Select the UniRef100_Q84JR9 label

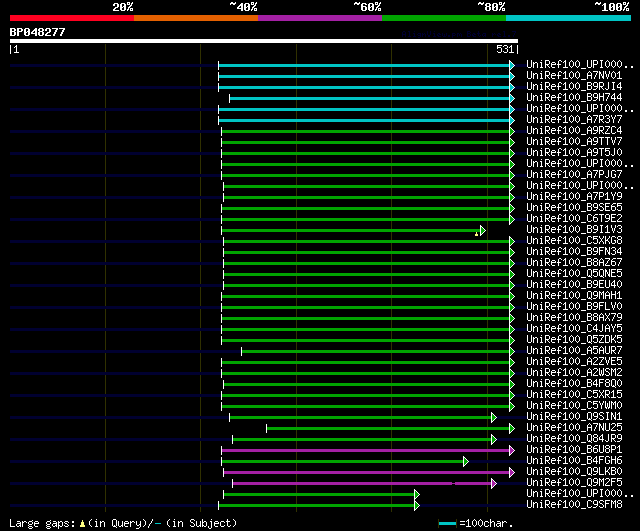(574, 439)
